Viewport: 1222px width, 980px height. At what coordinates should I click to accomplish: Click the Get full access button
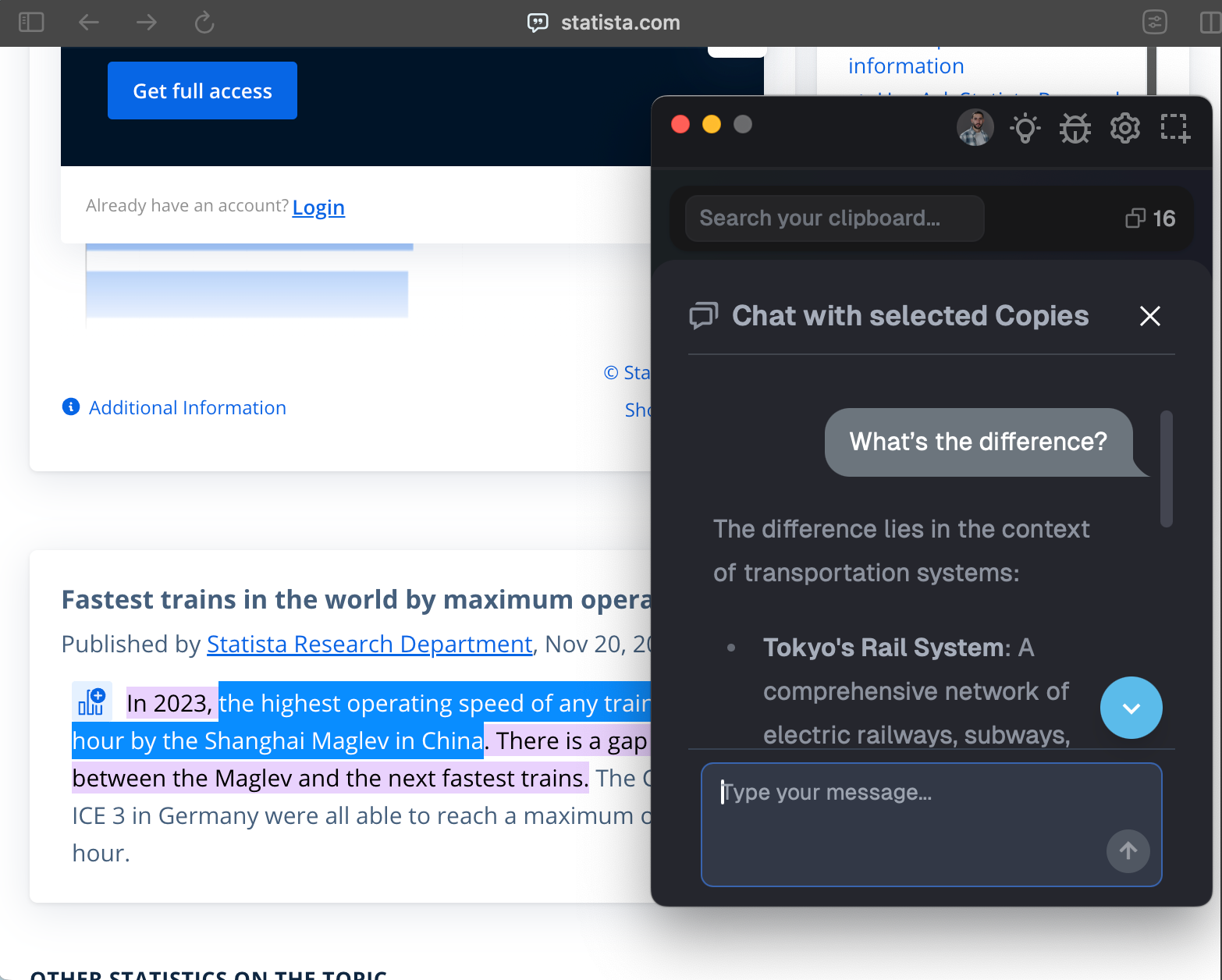202,91
